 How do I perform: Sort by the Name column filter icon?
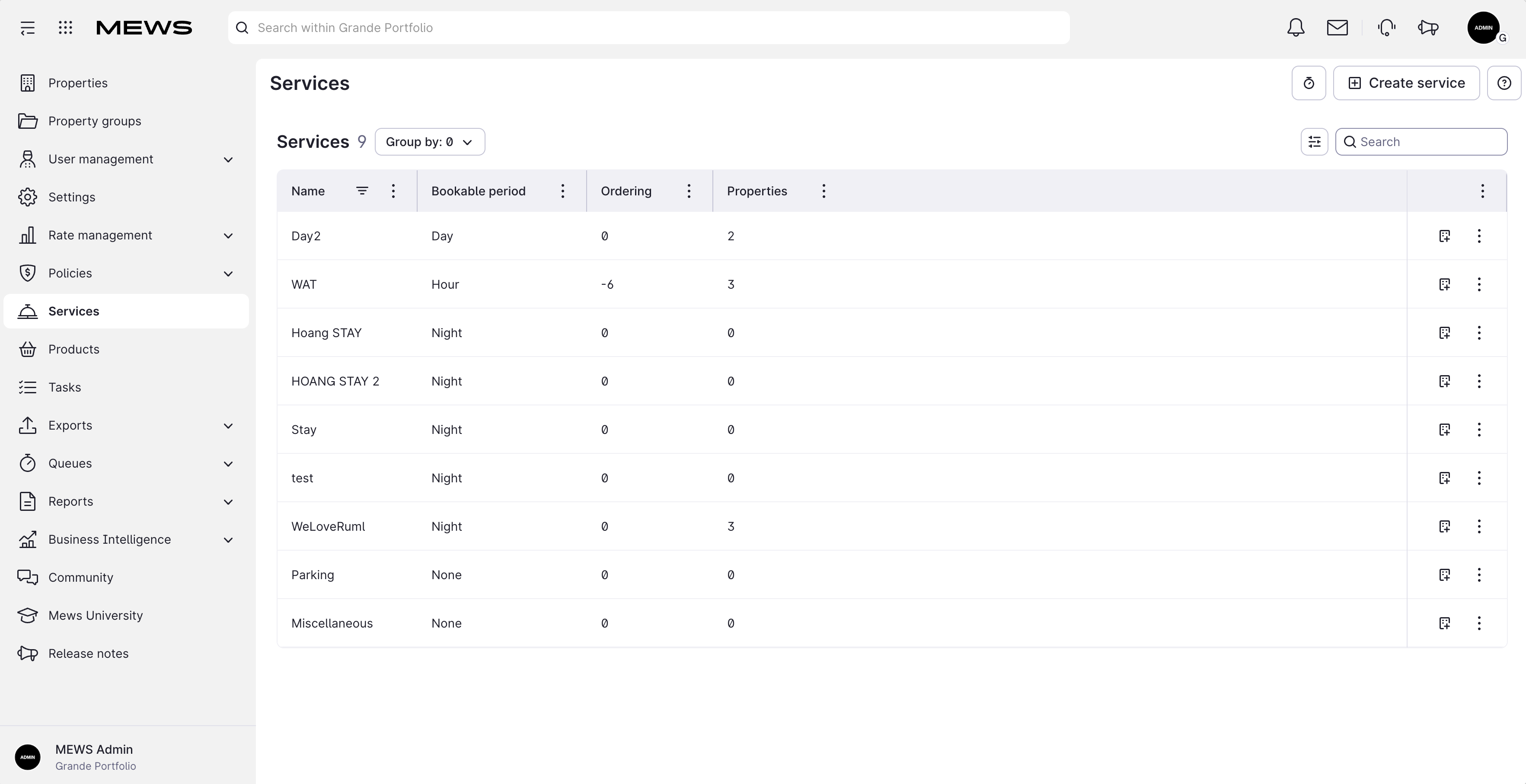tap(362, 191)
